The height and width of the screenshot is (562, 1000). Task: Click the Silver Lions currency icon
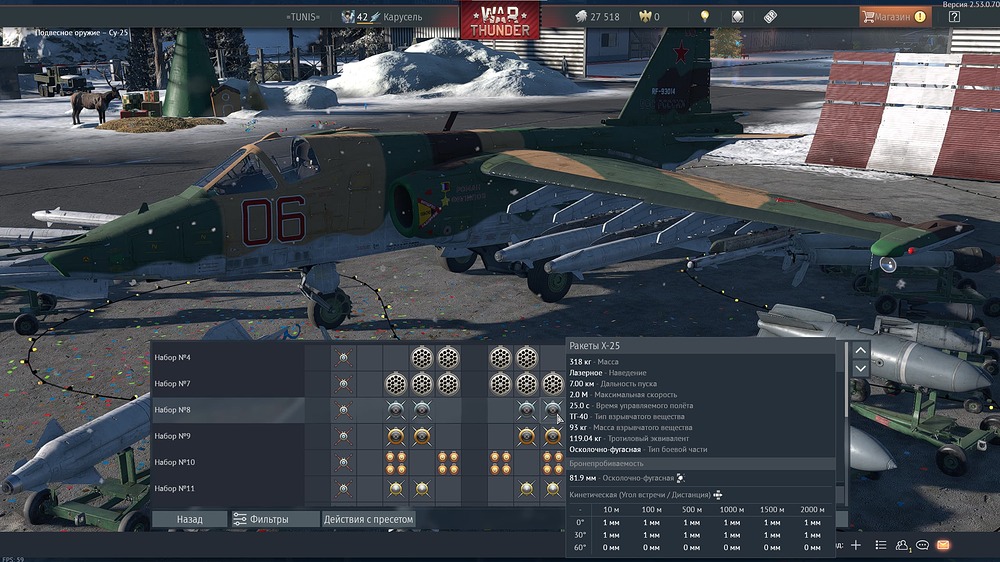click(579, 16)
